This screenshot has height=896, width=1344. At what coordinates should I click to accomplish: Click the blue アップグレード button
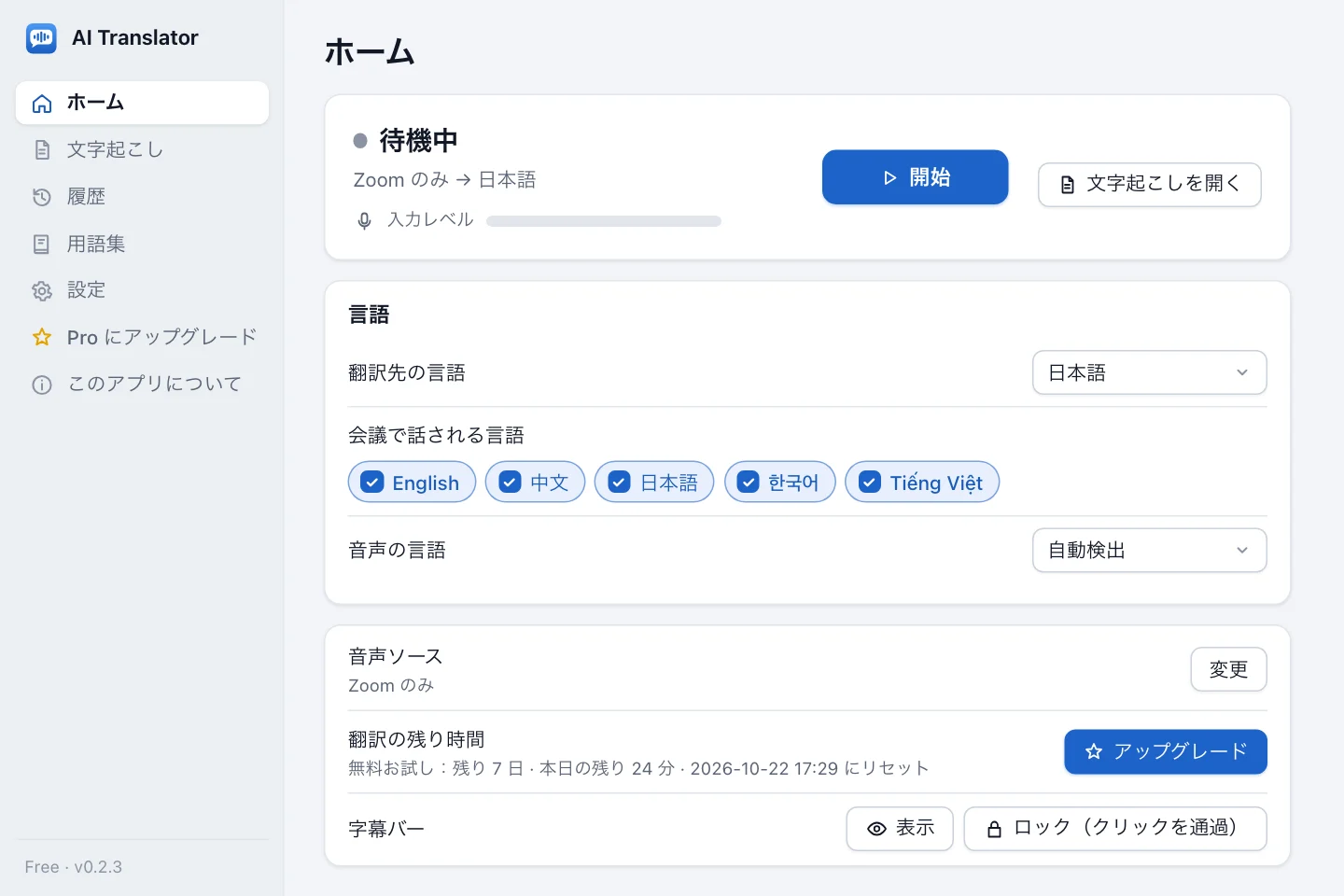click(x=1166, y=752)
